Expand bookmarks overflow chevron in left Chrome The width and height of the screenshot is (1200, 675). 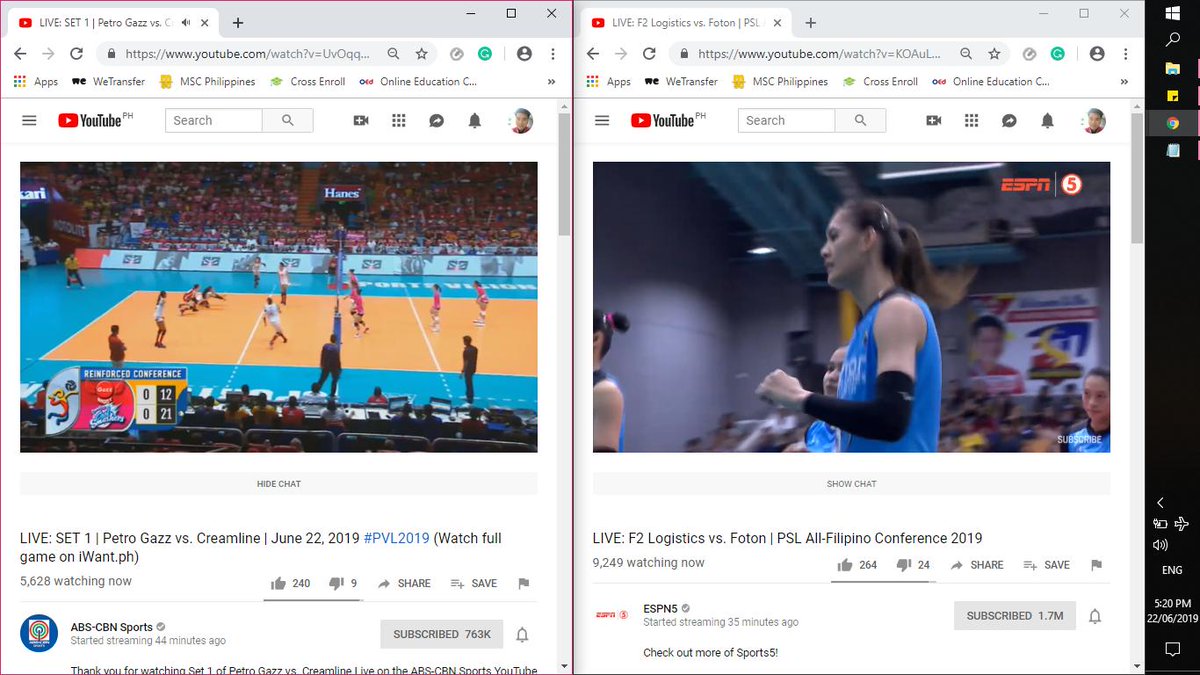click(x=551, y=82)
